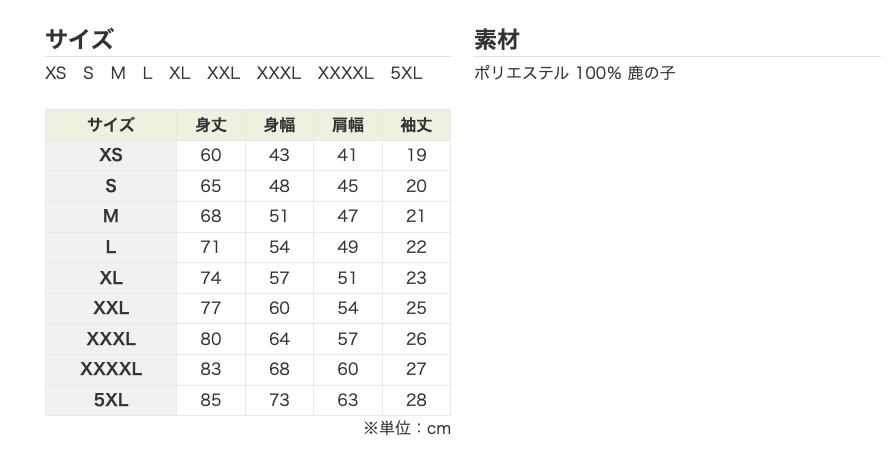
Task: Choose XXXL from the size options list
Action: pyautogui.click(x=278, y=73)
